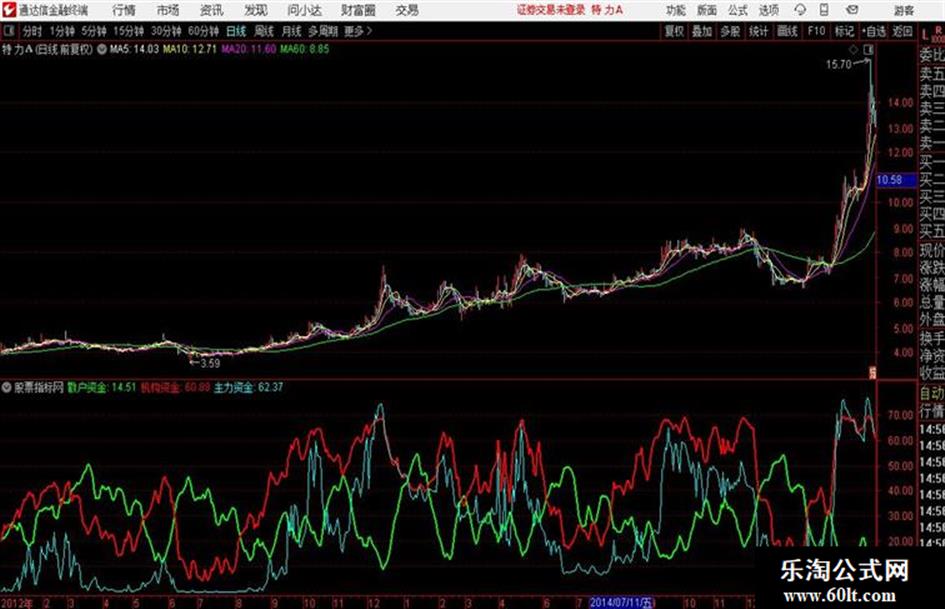This screenshot has height=609, width=945.
Task: Switch to the 30分钟 period tab
Action: [x=166, y=31]
